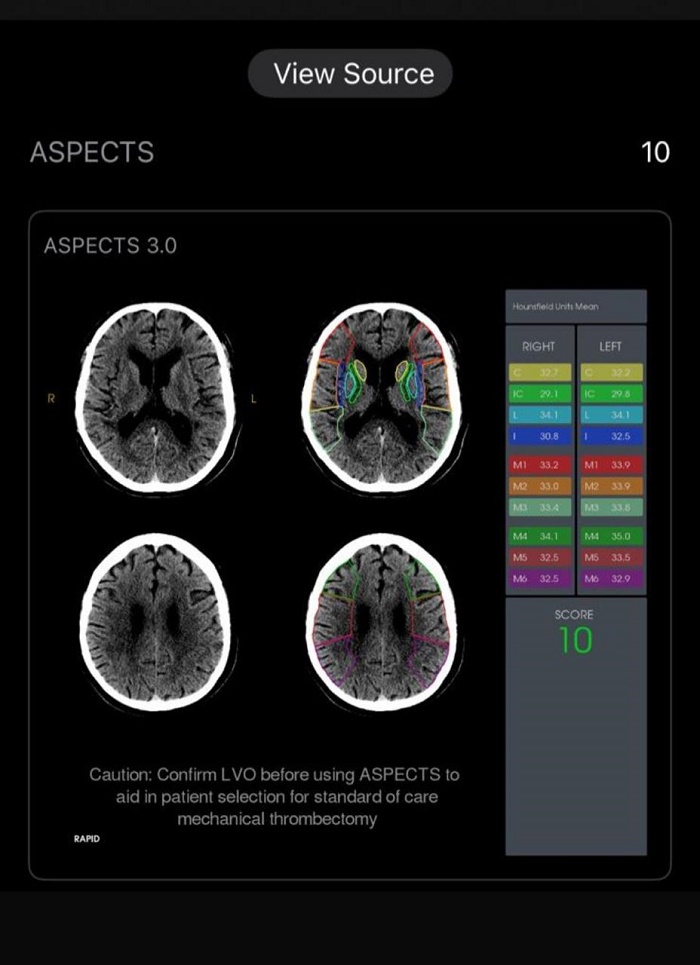Click the RIGHT column header
This screenshot has height=965, width=700.
point(540,346)
